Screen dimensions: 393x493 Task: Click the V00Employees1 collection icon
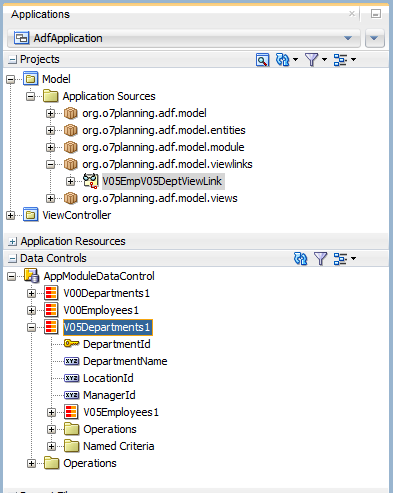tap(51, 310)
